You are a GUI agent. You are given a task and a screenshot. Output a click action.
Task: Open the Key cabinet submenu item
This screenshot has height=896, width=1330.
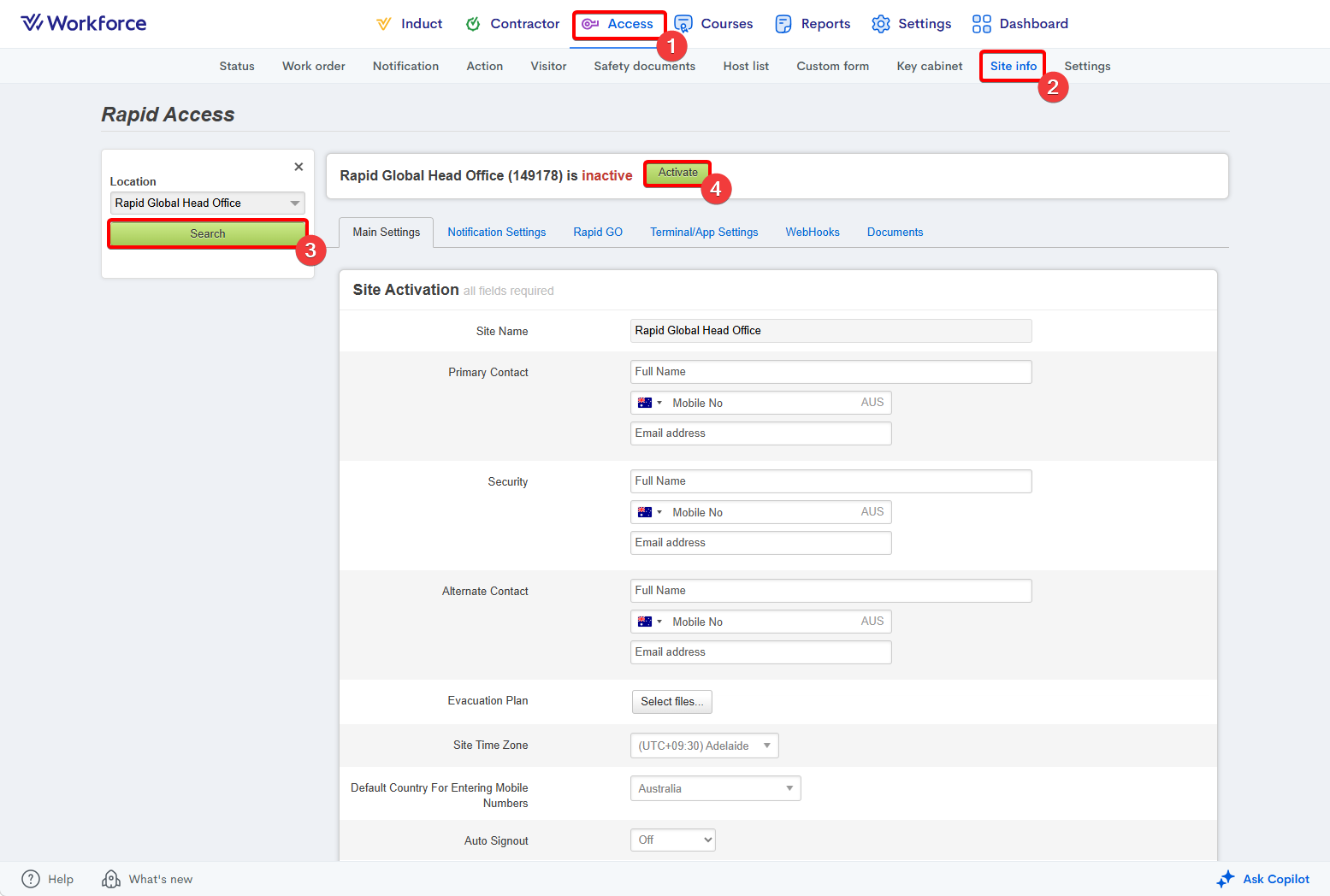[930, 66]
